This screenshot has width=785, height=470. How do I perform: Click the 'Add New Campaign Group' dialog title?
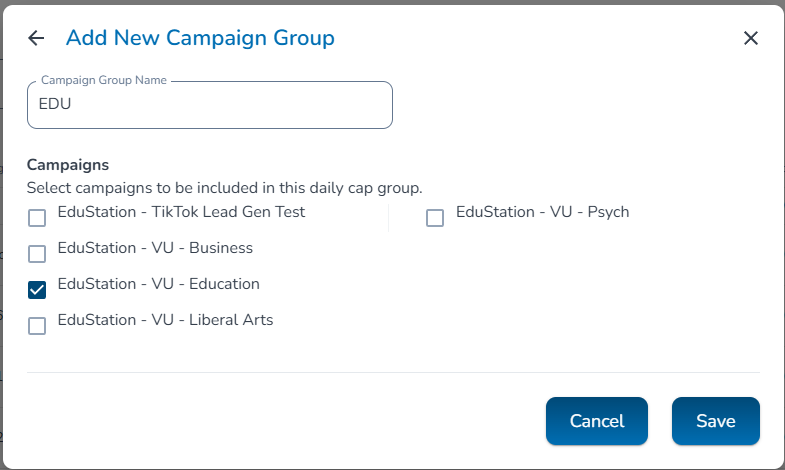point(200,39)
